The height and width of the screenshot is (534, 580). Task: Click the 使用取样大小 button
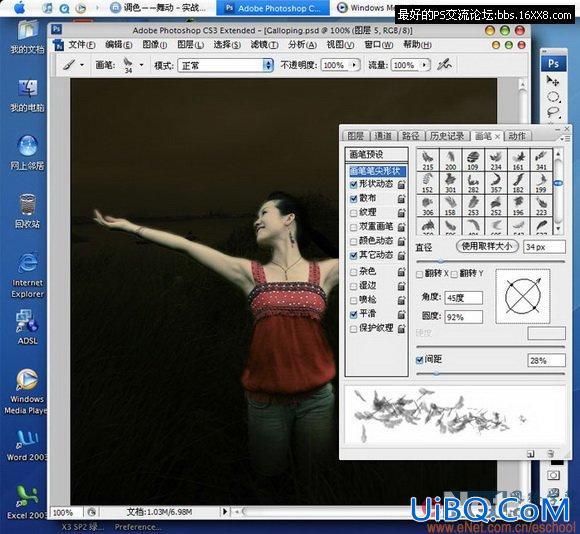pos(486,246)
